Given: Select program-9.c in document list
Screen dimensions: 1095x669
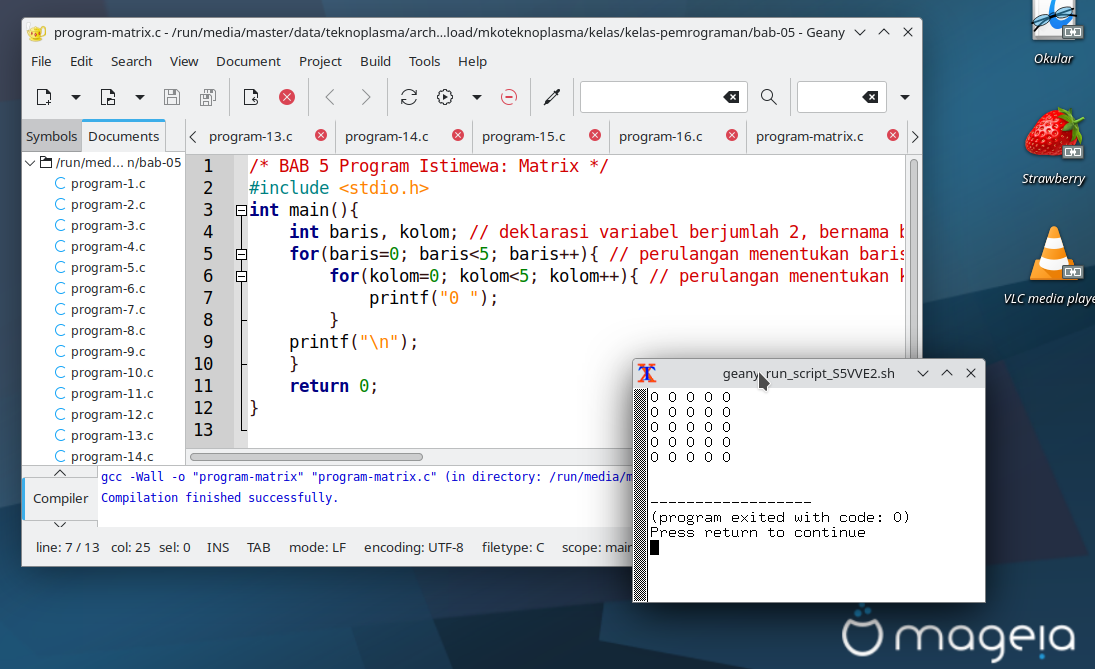Looking at the screenshot, I should pos(108,351).
